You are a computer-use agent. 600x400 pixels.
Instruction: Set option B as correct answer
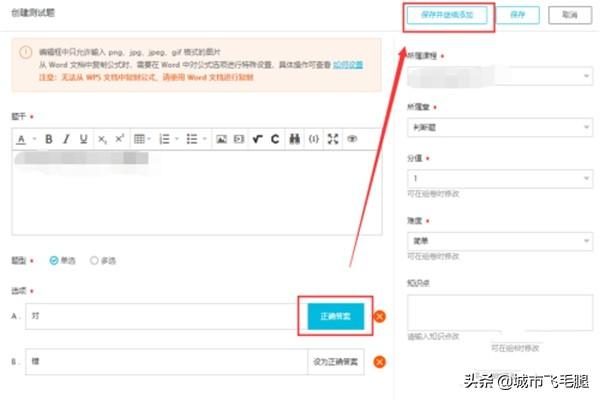(x=336, y=362)
